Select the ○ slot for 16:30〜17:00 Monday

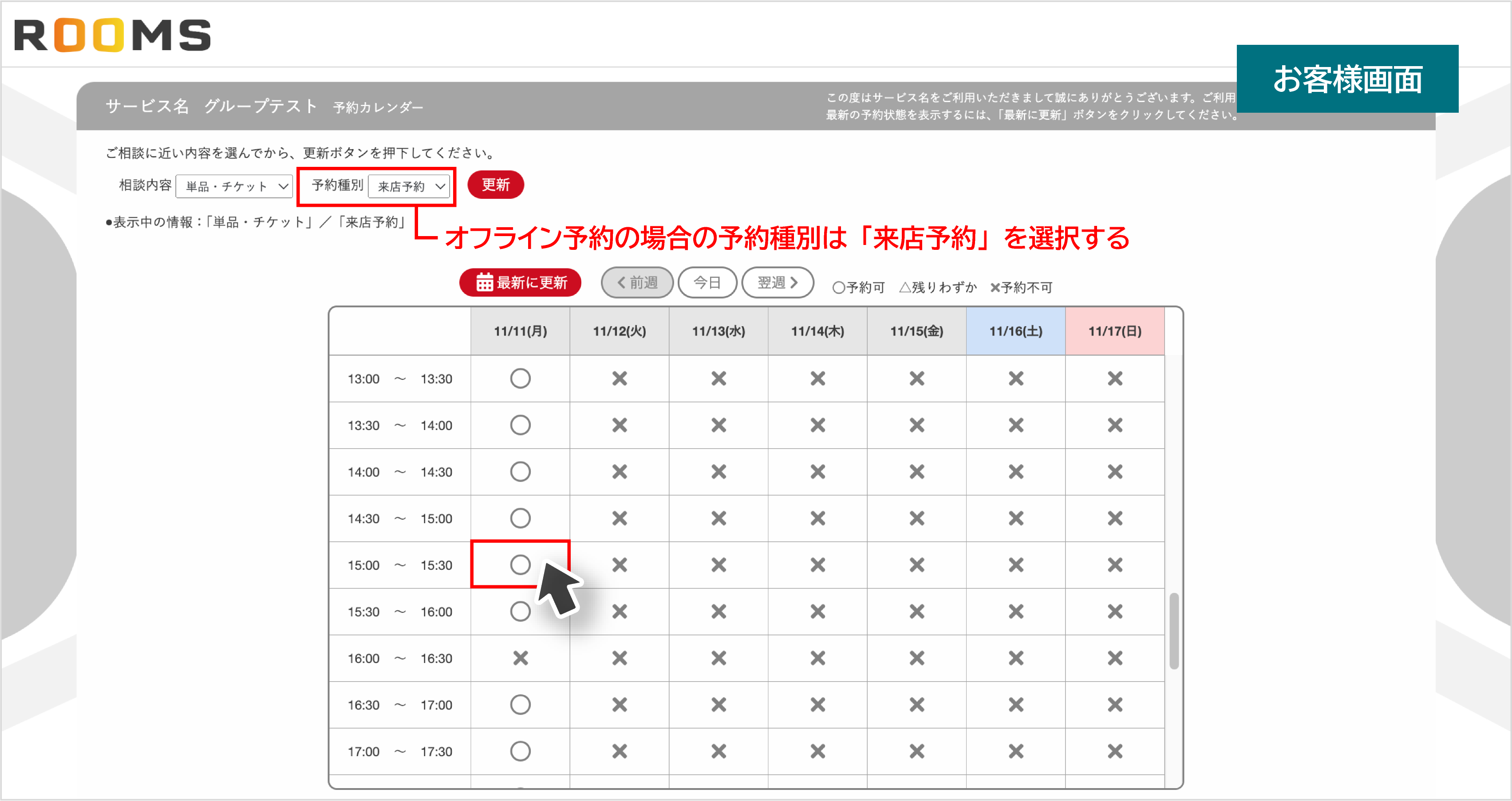click(x=520, y=705)
